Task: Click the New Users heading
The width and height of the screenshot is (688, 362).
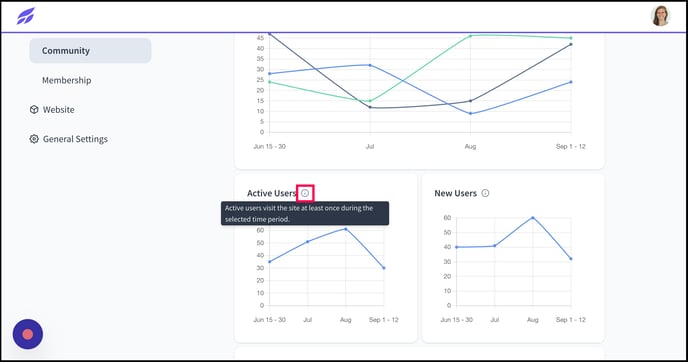Action: [x=455, y=193]
